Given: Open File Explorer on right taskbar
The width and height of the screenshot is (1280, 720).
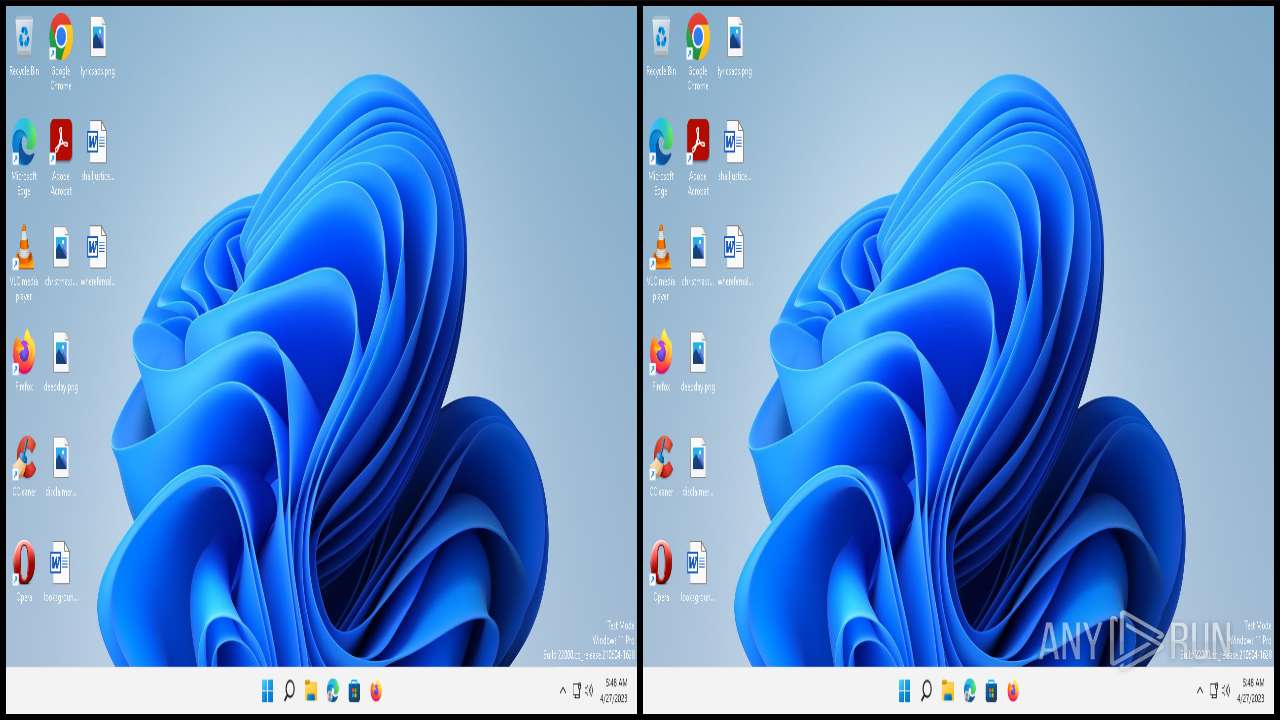Looking at the screenshot, I should (x=948, y=691).
